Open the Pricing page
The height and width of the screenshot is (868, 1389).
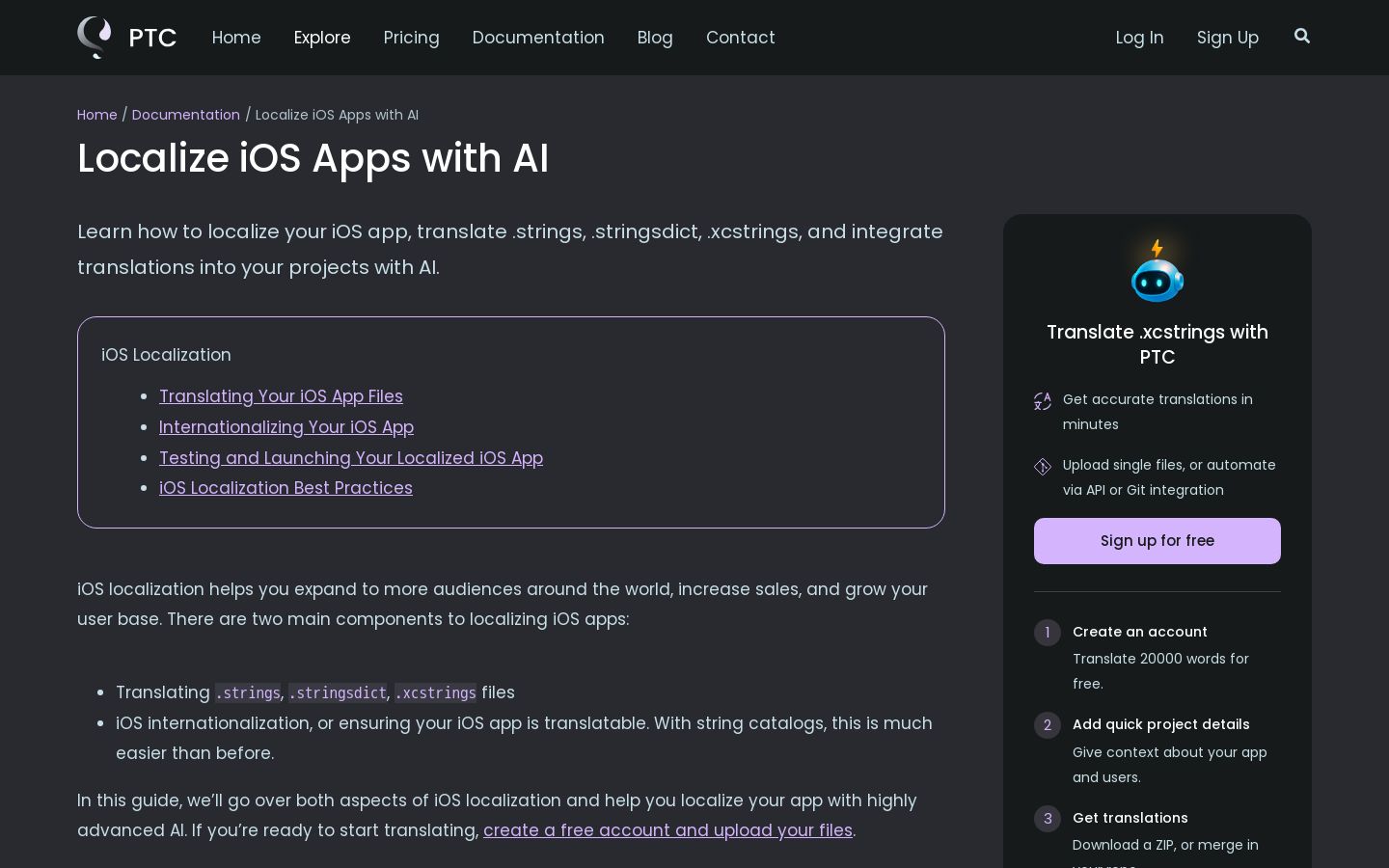(412, 38)
